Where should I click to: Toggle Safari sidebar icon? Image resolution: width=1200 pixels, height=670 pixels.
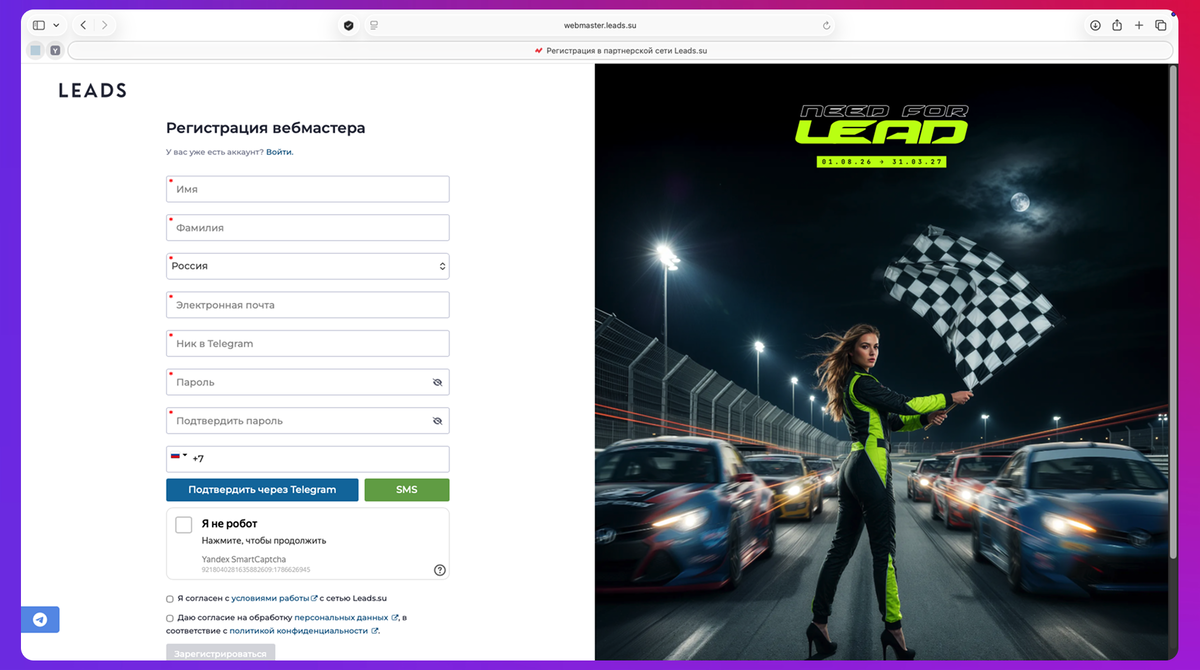(39, 25)
